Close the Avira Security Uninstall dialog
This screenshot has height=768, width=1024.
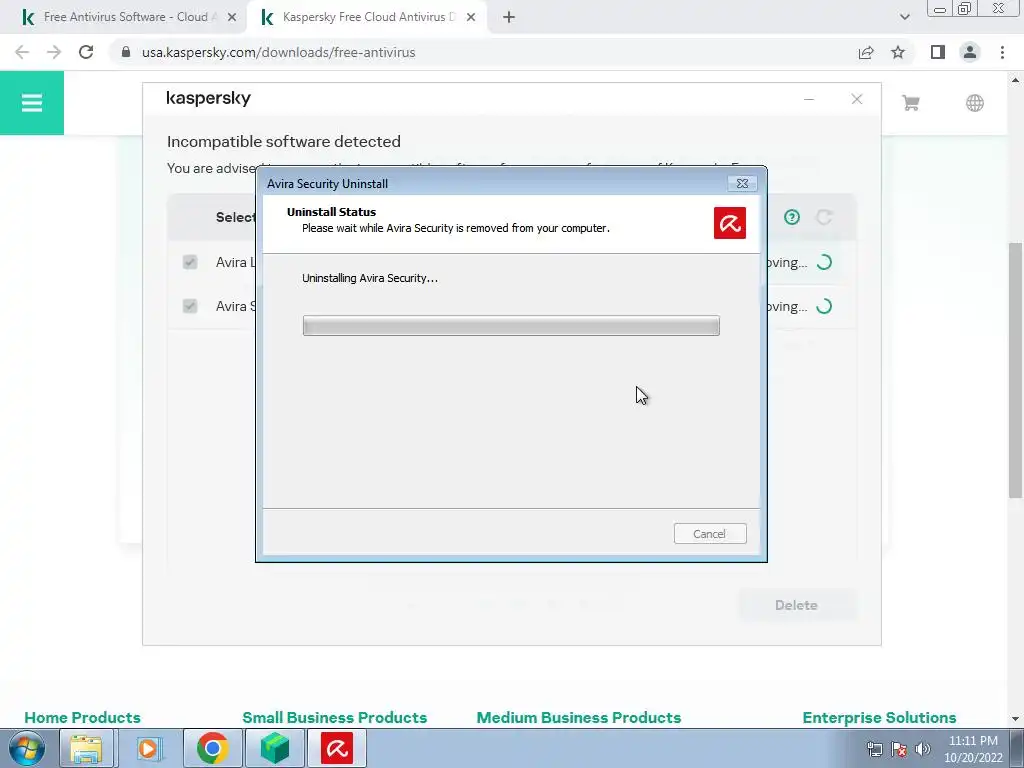pos(742,184)
